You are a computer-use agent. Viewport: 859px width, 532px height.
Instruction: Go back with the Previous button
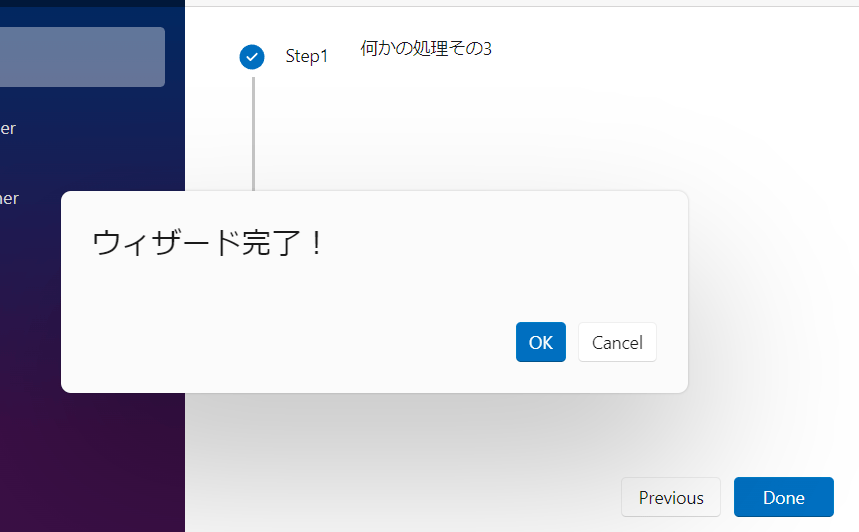(x=671, y=497)
